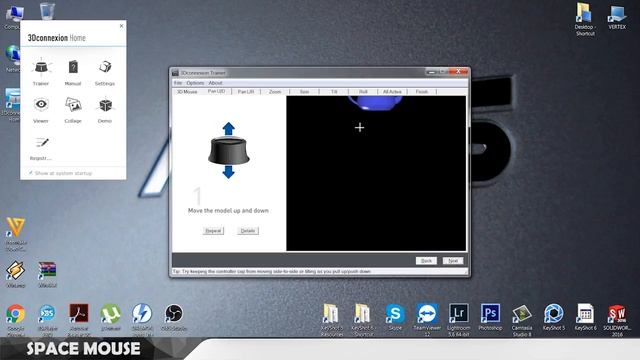This screenshot has height=360, width=640.
Task: Open the About menu in Trainer
Action: (x=215, y=83)
